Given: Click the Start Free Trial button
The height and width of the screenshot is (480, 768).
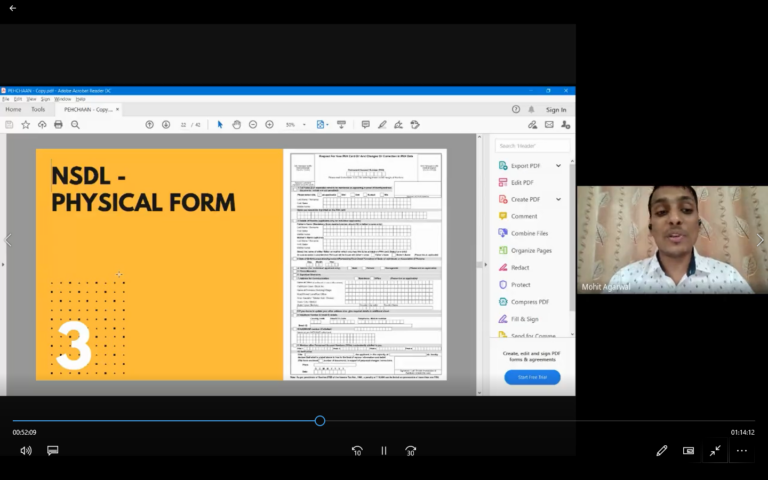Looking at the screenshot, I should pos(532,377).
